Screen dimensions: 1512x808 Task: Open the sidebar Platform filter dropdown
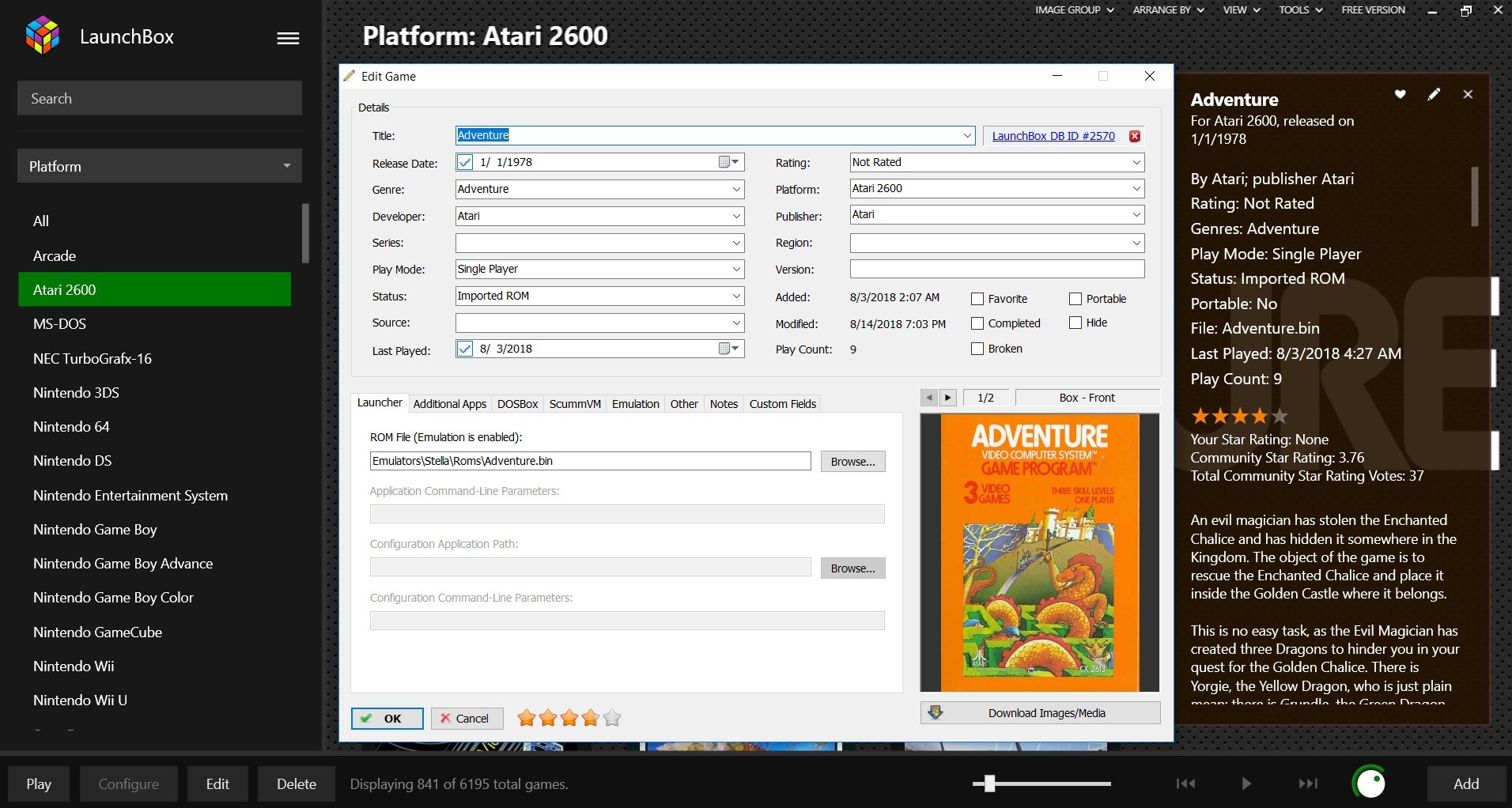[160, 166]
